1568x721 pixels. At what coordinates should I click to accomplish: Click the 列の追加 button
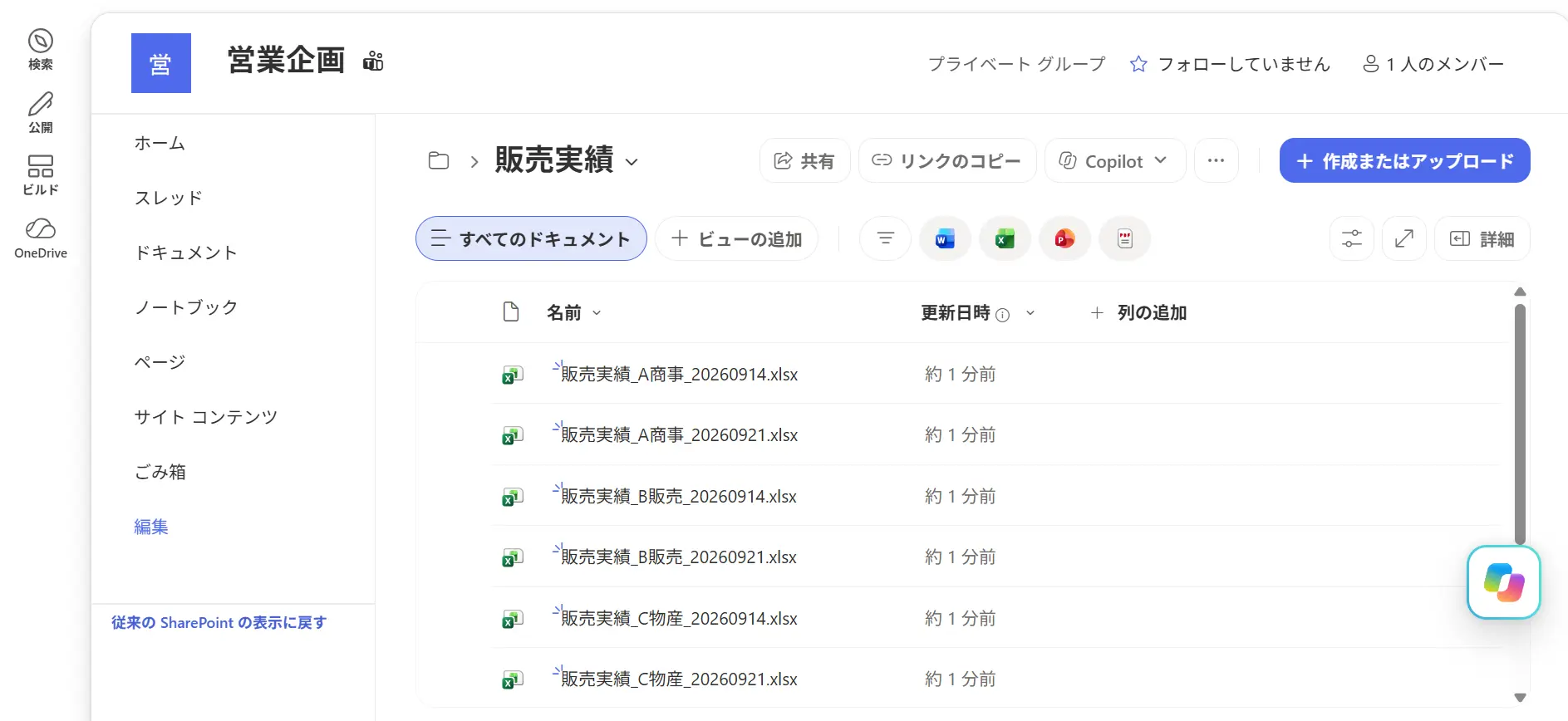pos(1138,313)
